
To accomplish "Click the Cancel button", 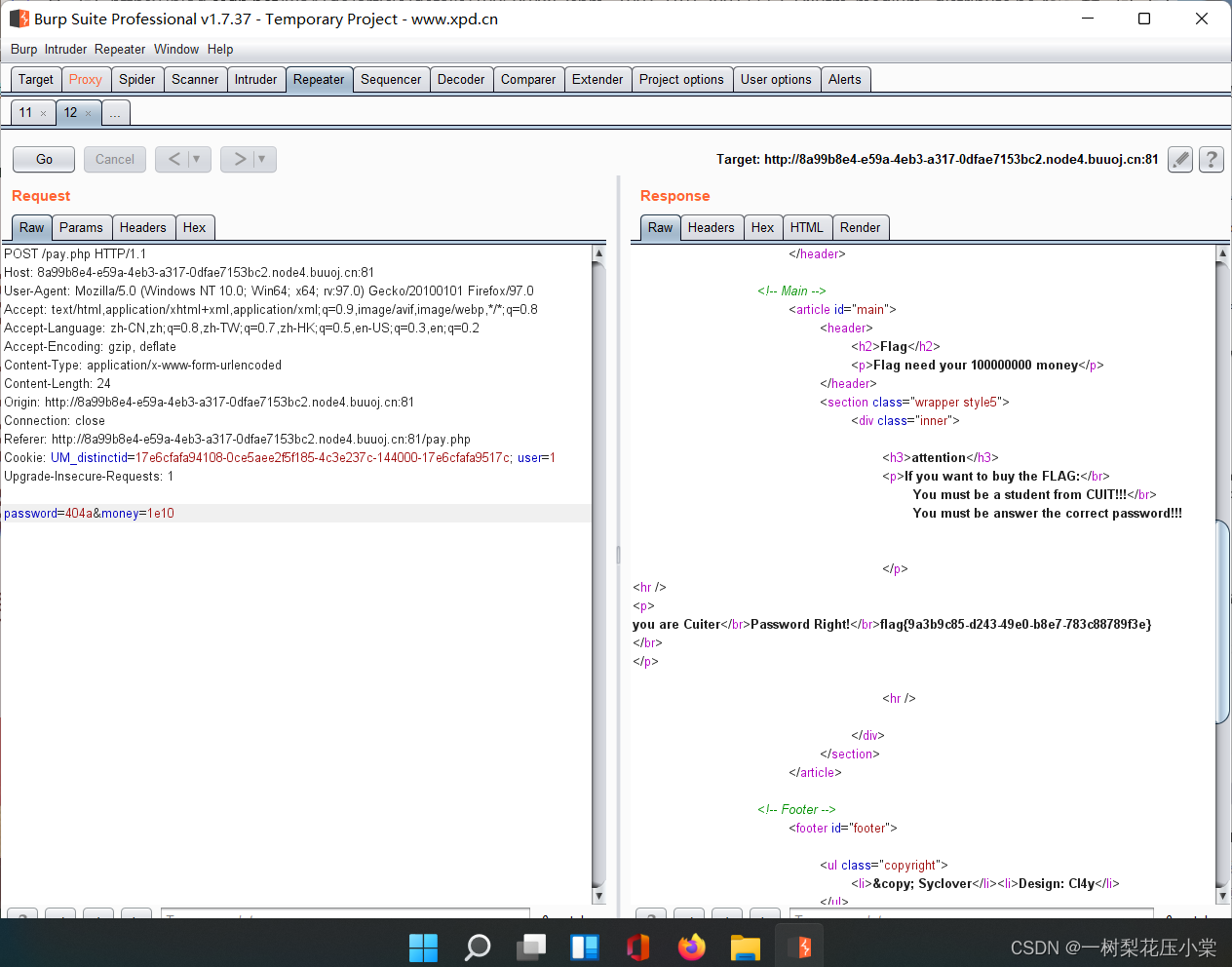I will point(115,159).
